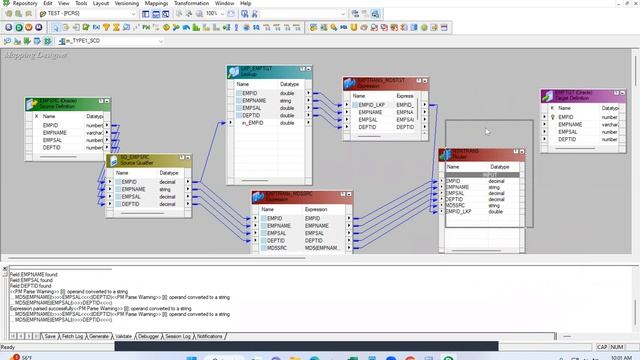
Task: Click the find-in-workspace binoculars icon
Action: [x=254, y=13]
